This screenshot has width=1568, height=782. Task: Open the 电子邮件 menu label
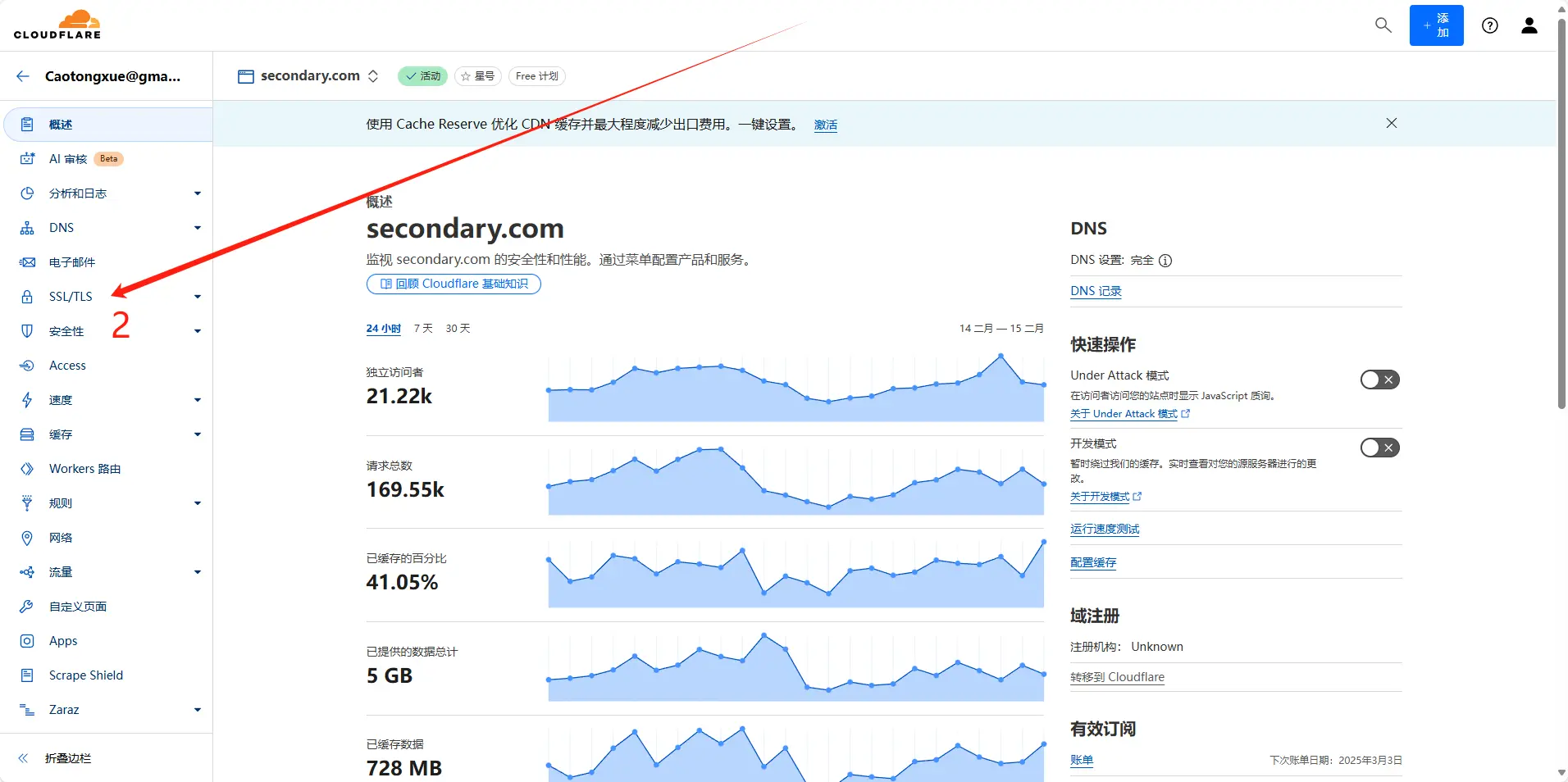point(72,262)
